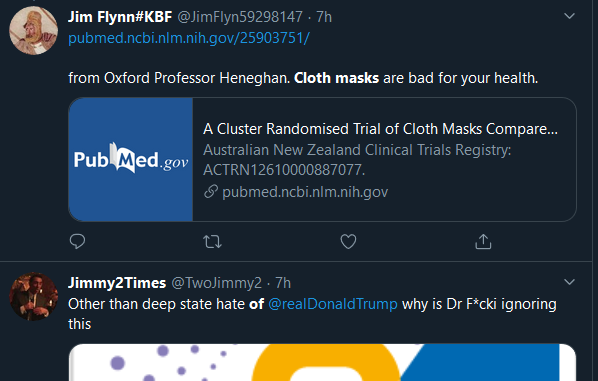
Task: Retweet the cloth masks tweet
Action: pos(212,242)
